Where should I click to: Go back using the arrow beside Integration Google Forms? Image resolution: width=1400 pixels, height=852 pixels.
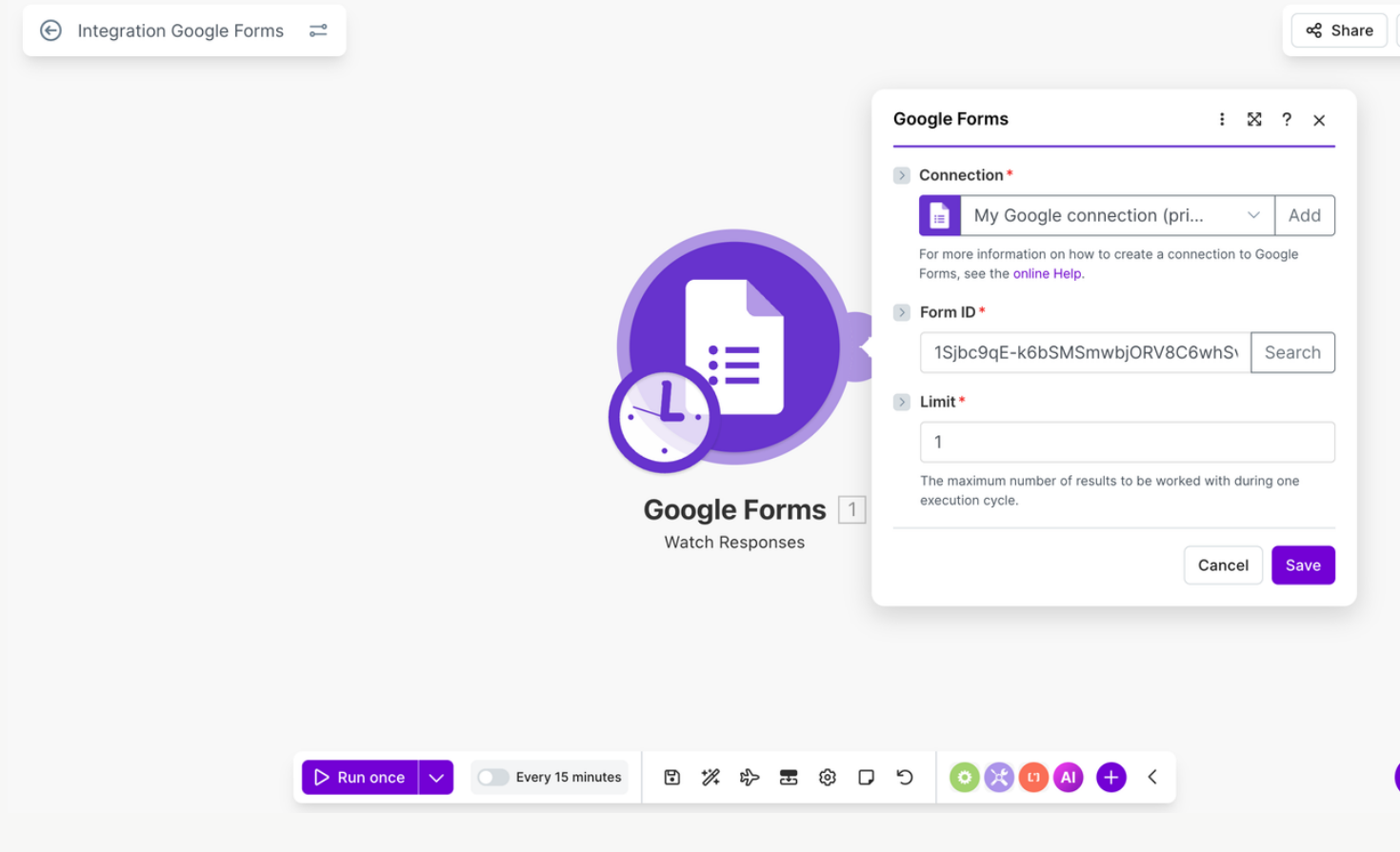(50, 30)
